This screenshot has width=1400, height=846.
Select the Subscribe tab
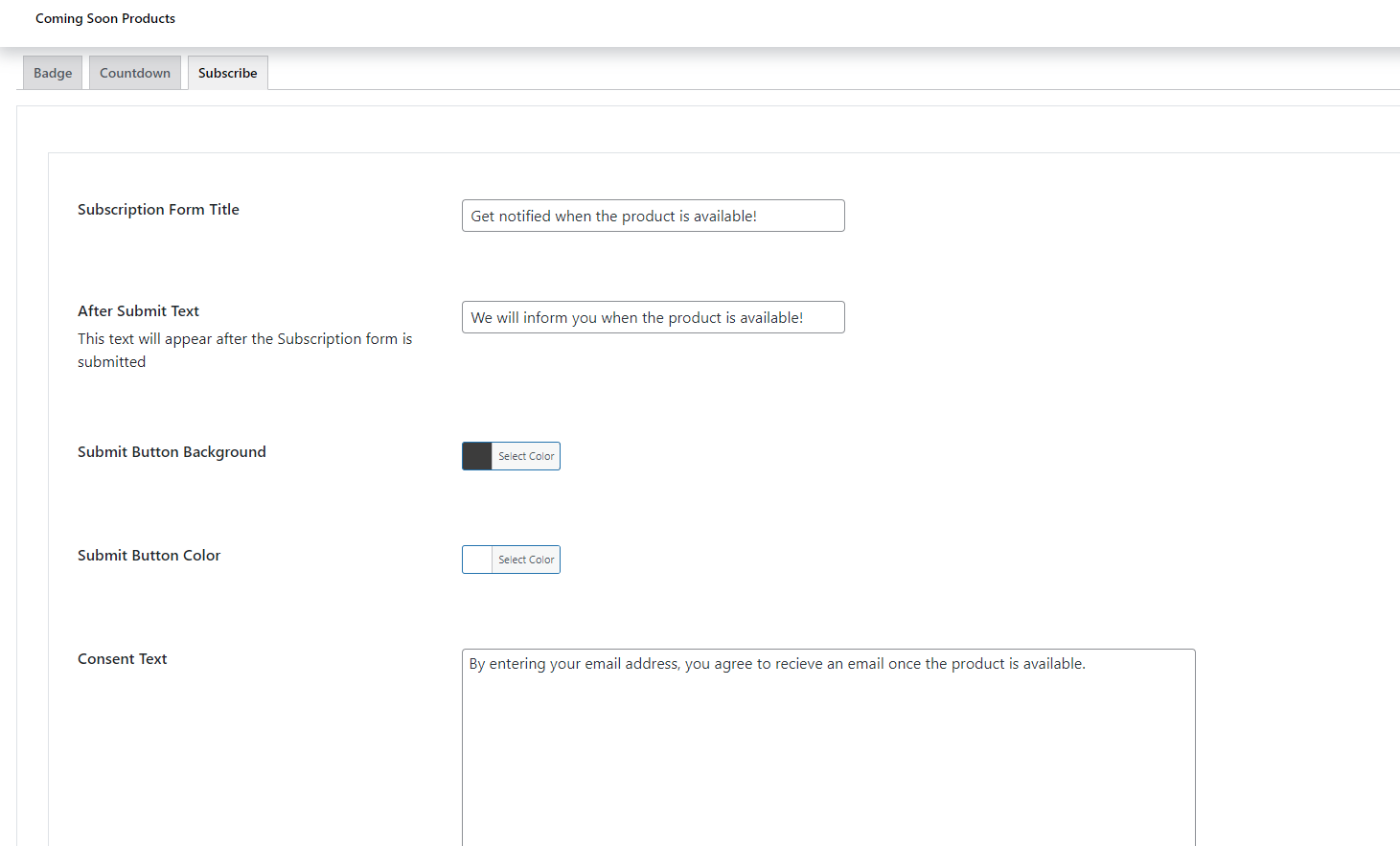[x=227, y=72]
